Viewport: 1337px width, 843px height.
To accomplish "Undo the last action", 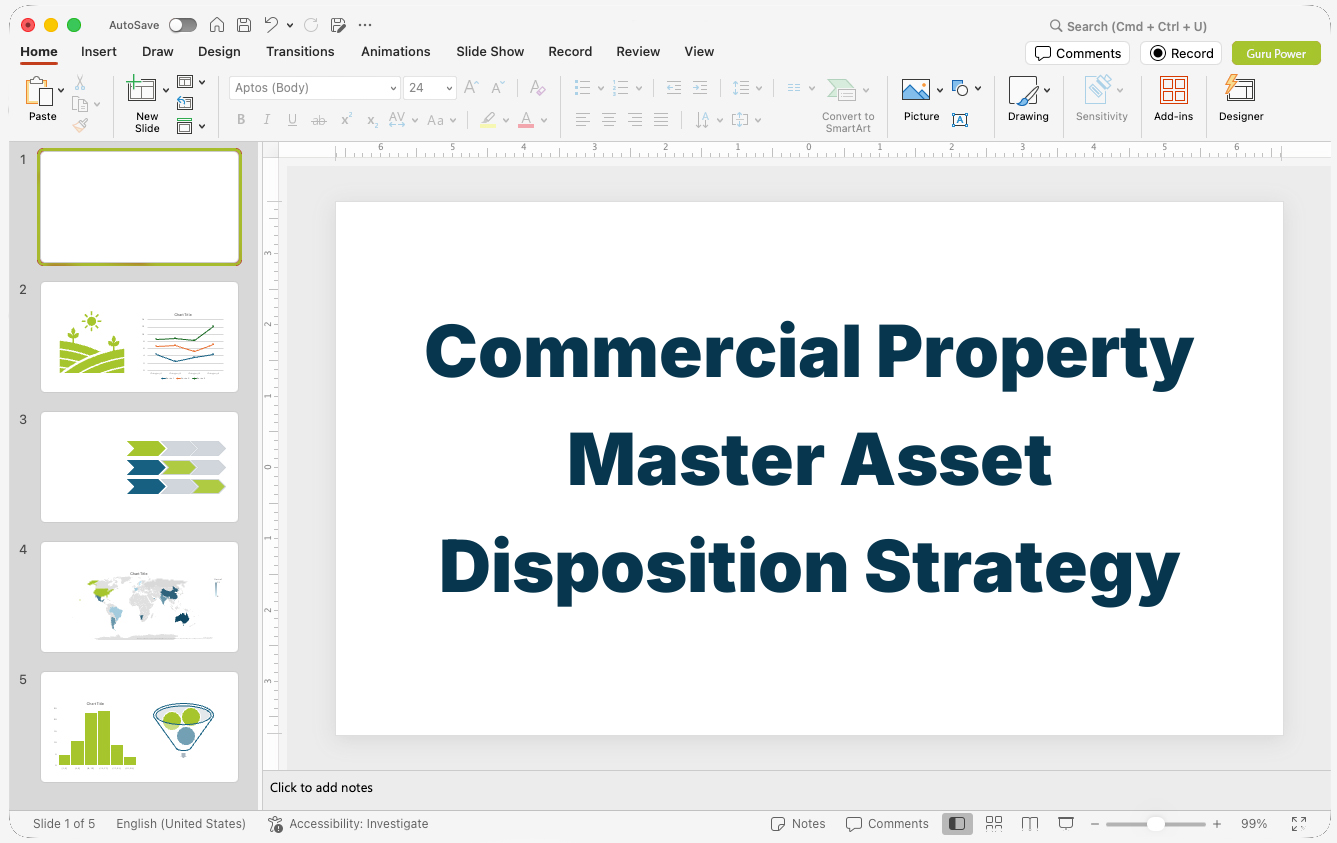I will click(271, 25).
